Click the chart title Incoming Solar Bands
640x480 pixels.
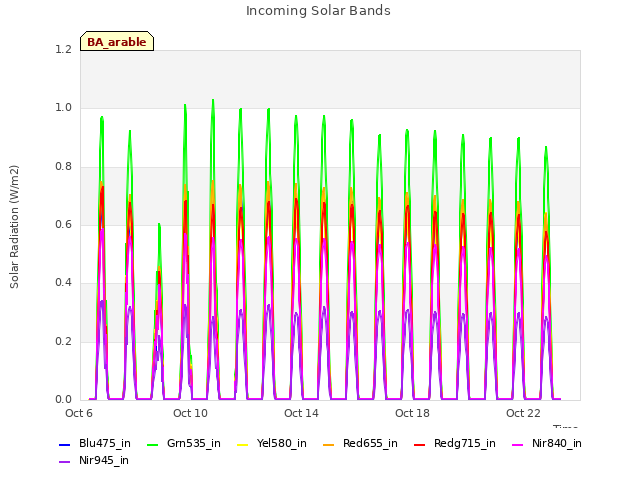point(318,11)
